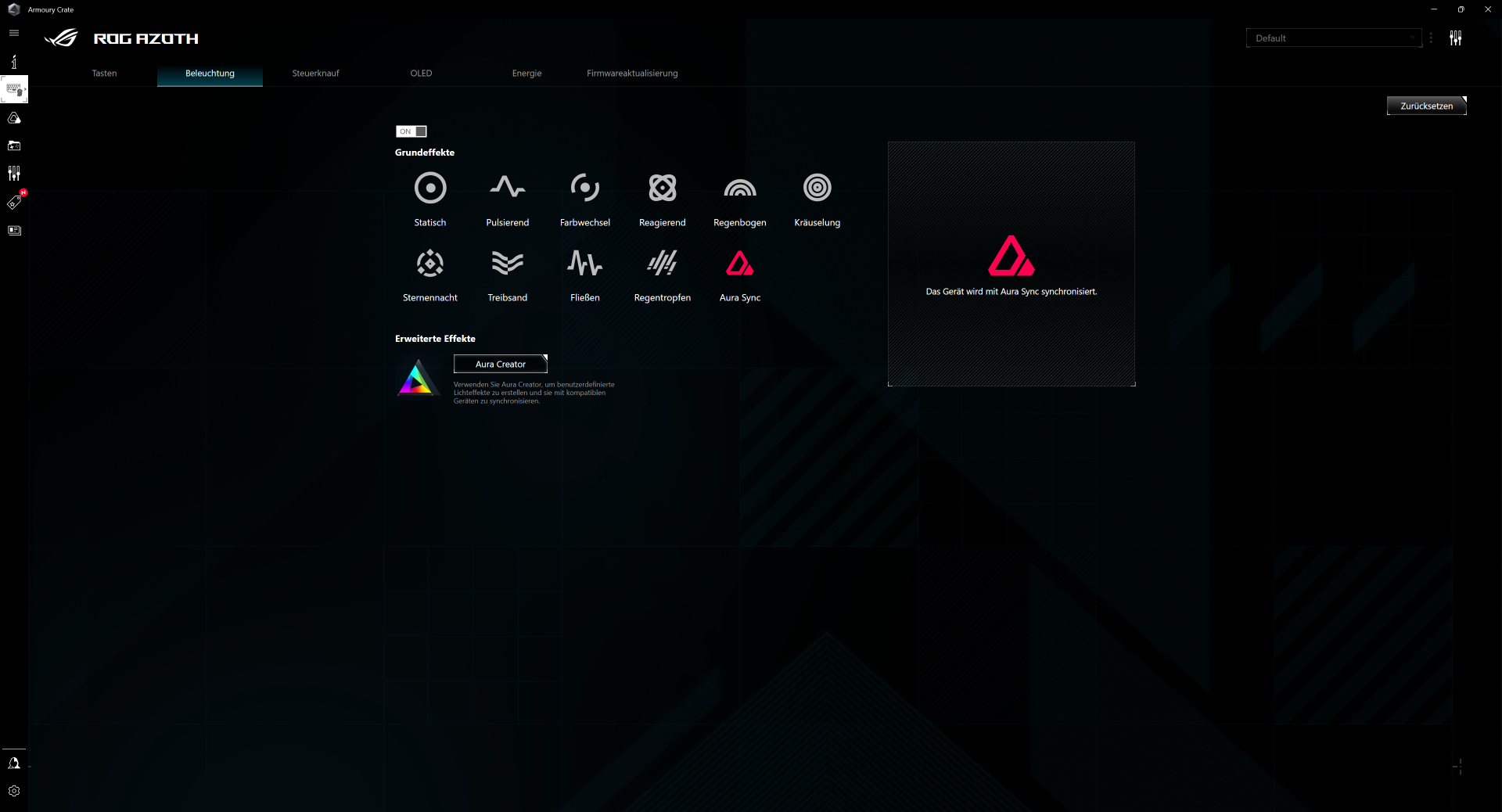The height and width of the screenshot is (812, 1502).
Task: Open Scenario Profiles sliders in sidebar
Action: click(14, 173)
